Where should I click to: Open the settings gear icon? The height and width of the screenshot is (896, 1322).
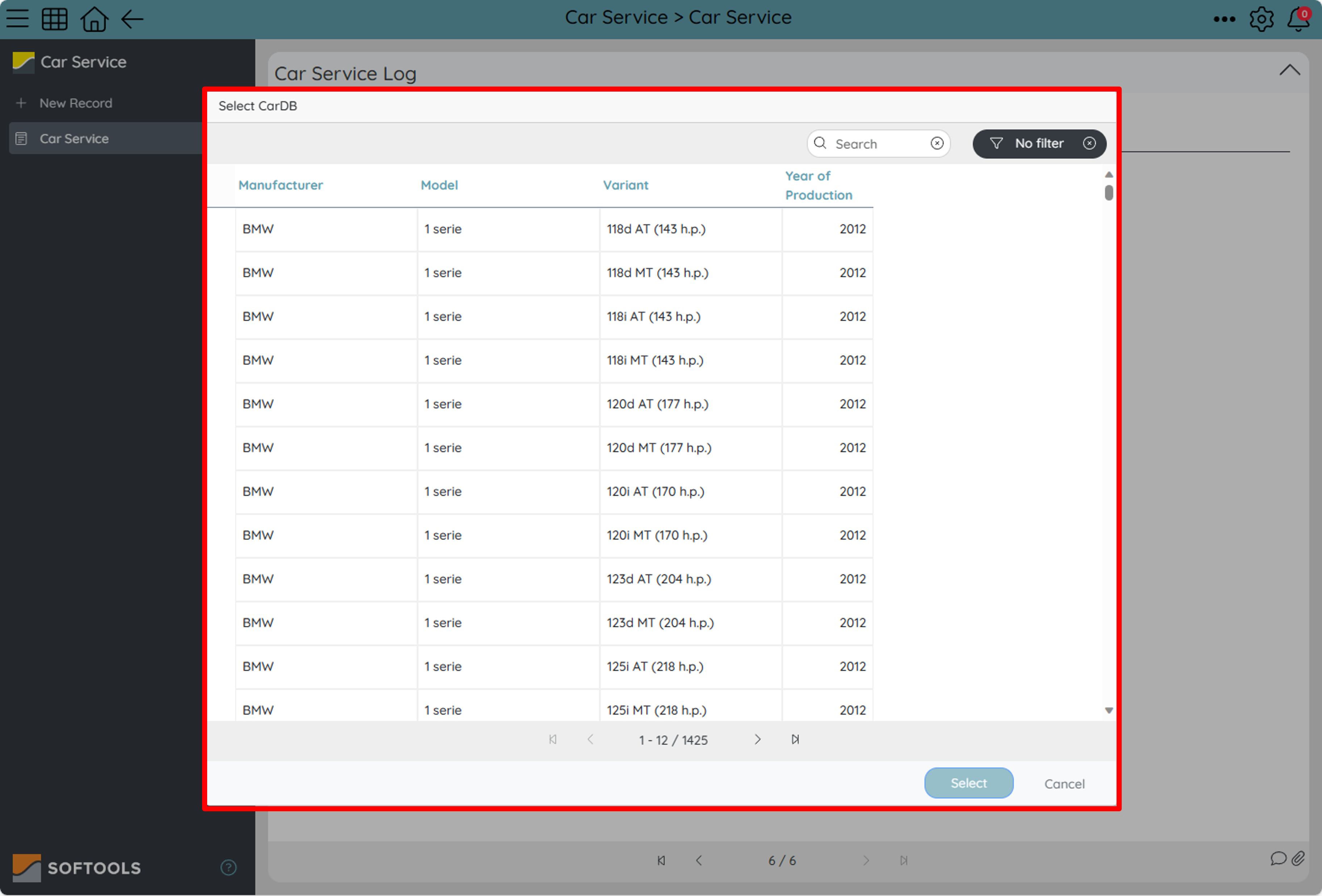point(1261,19)
